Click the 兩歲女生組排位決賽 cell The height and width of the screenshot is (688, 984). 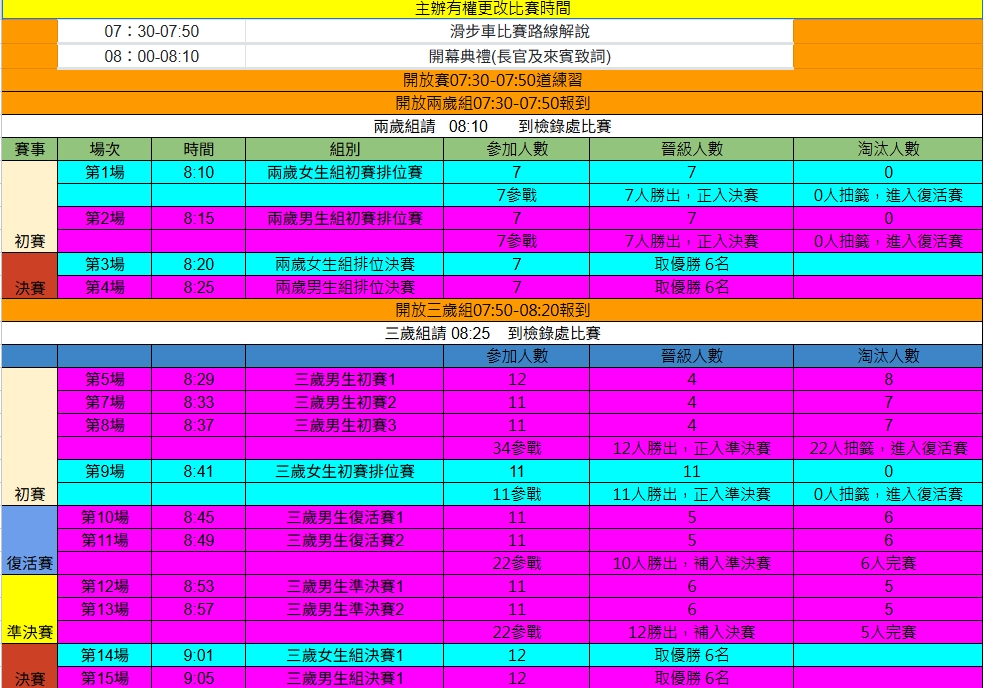[x=345, y=264]
